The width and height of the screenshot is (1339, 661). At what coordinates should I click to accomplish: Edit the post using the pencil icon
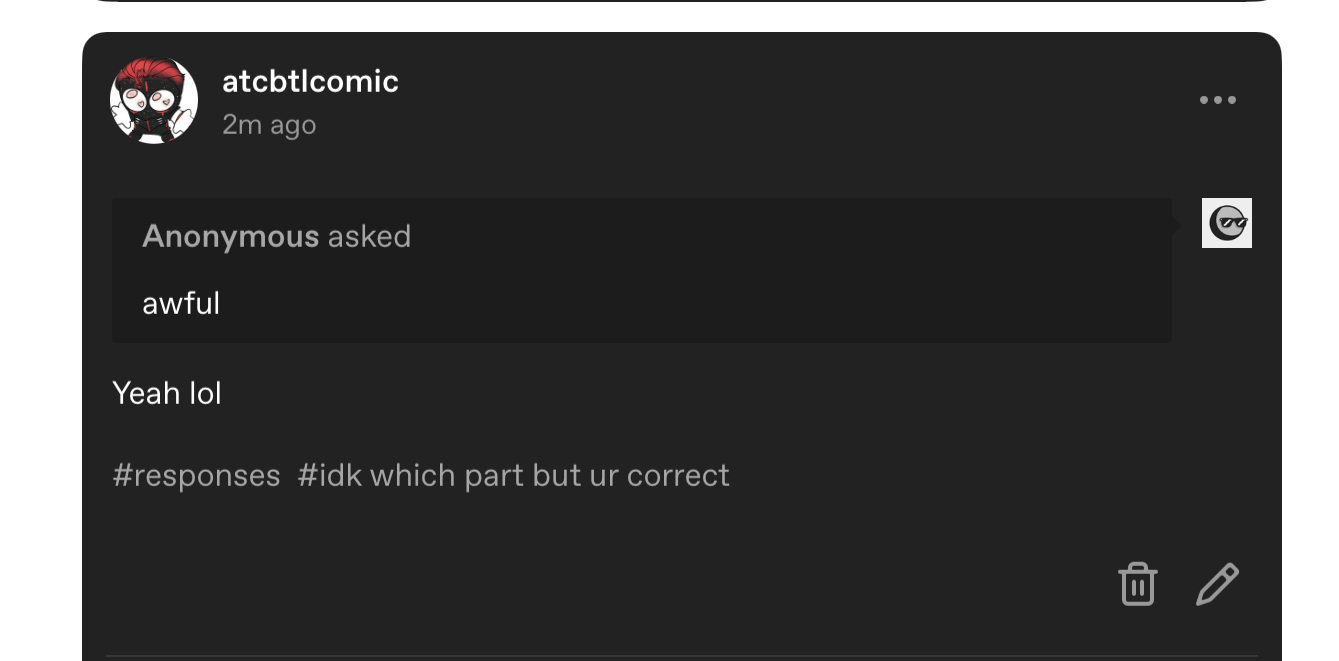point(1217,584)
